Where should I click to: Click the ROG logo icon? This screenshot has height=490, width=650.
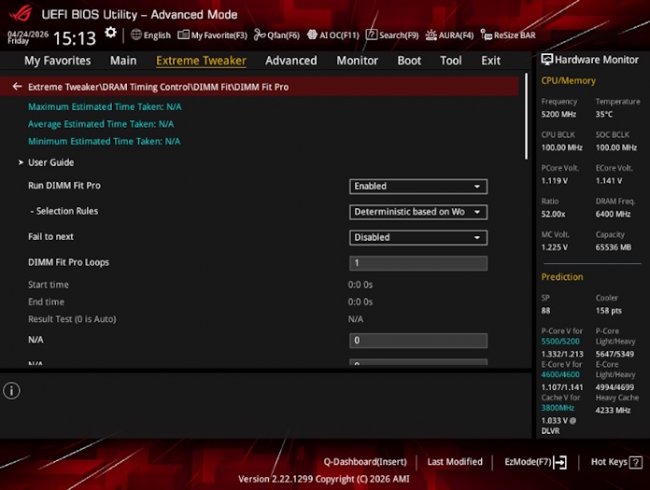tap(21, 13)
